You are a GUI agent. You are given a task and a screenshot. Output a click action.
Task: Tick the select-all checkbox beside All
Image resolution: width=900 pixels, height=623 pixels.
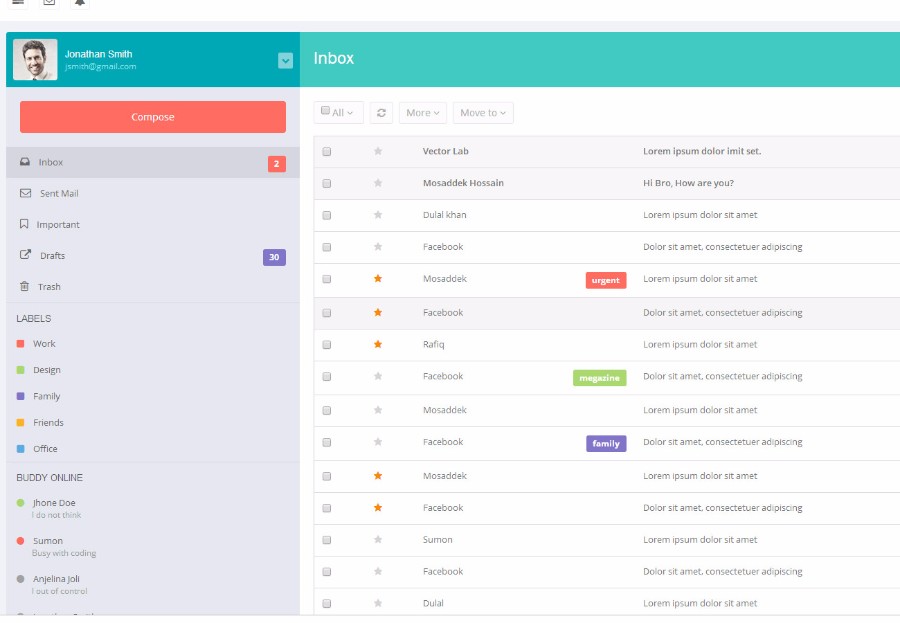[x=325, y=110]
